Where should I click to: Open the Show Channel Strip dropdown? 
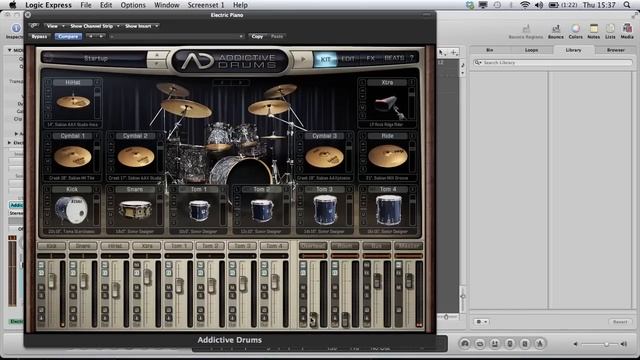pyautogui.click(x=94, y=26)
